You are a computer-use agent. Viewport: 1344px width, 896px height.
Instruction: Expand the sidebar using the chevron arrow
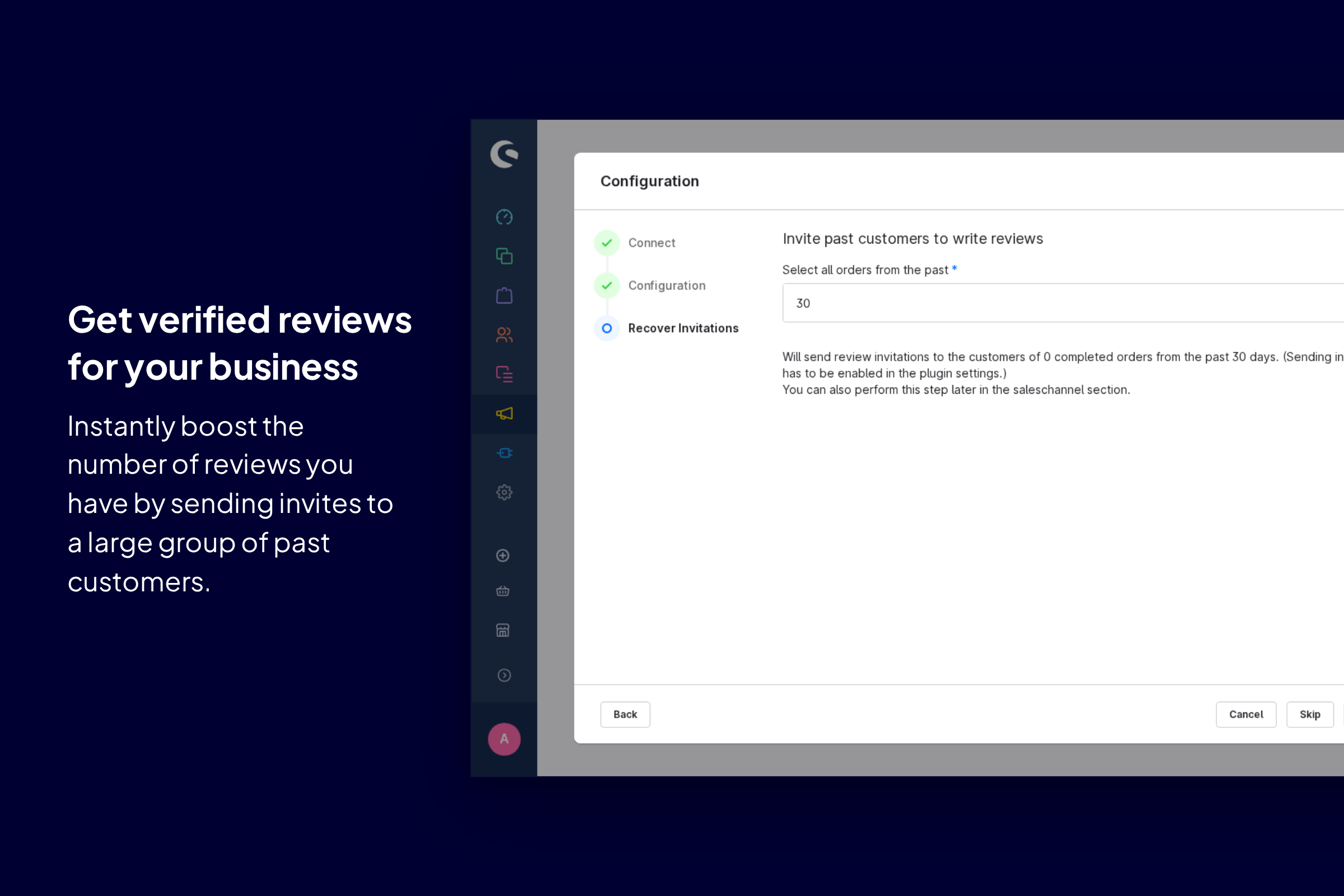coord(503,675)
